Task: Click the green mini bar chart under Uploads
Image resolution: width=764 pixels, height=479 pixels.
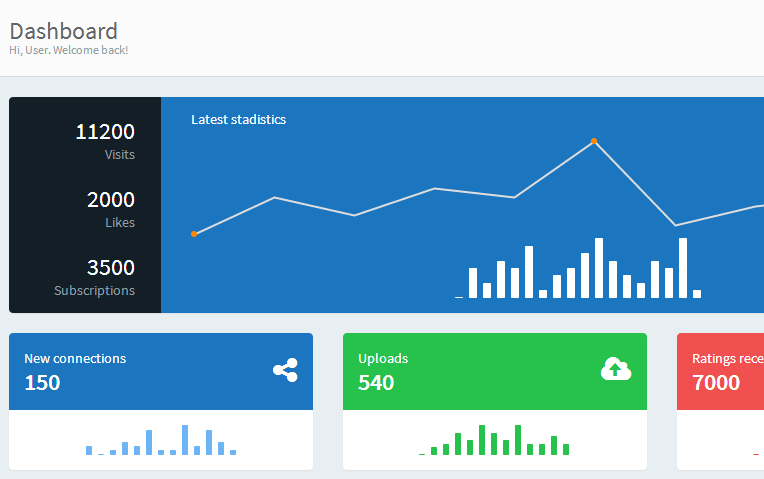Action: coord(494,441)
